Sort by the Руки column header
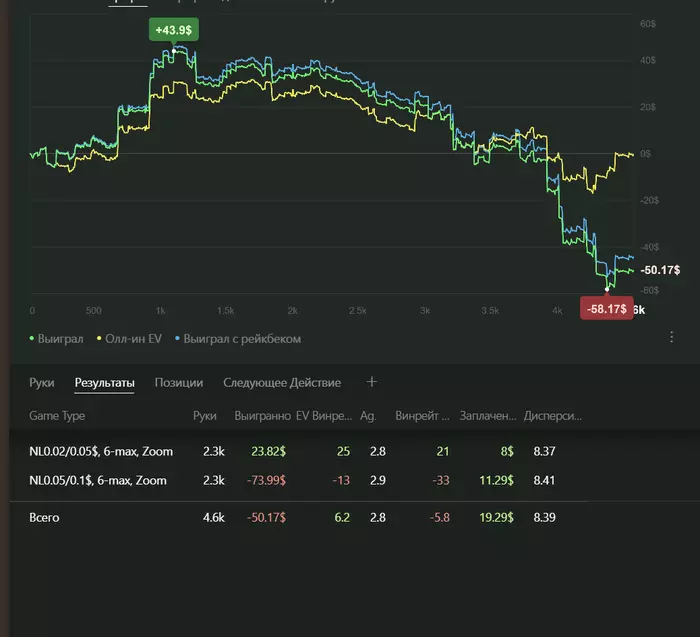 pos(204,416)
